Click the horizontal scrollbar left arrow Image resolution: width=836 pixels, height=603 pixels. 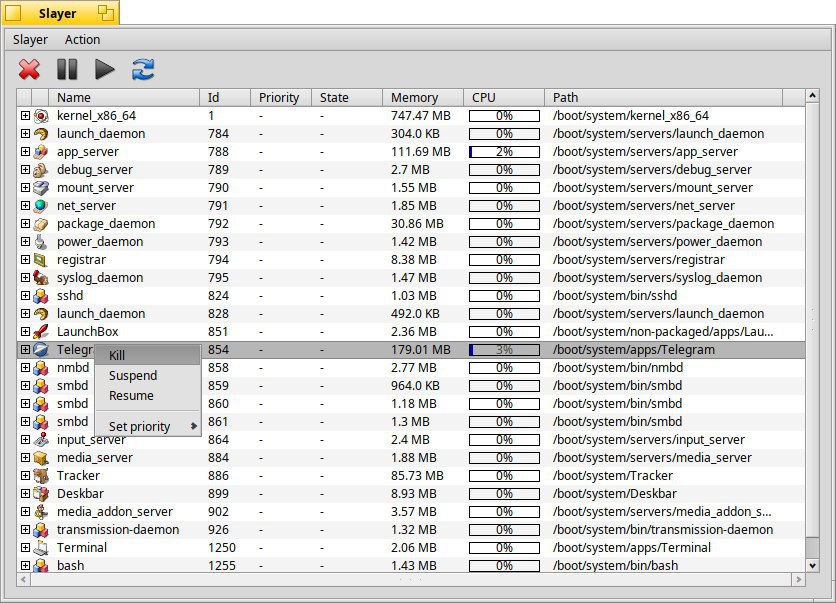23,579
